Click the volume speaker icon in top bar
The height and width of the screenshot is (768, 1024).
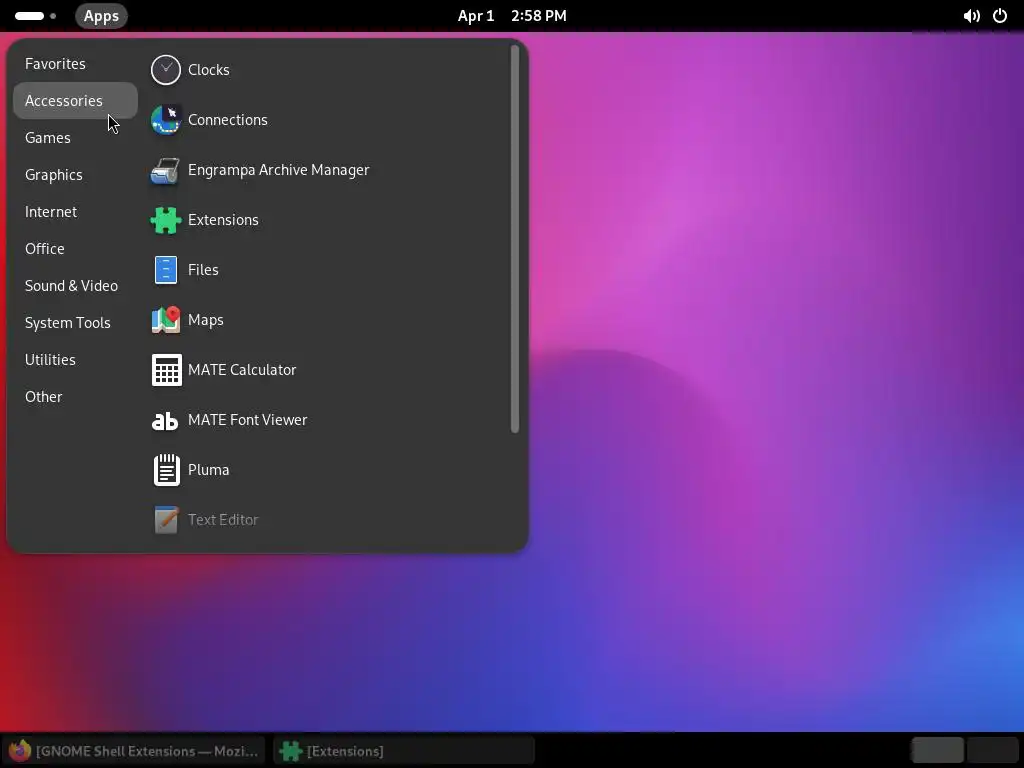(x=971, y=16)
